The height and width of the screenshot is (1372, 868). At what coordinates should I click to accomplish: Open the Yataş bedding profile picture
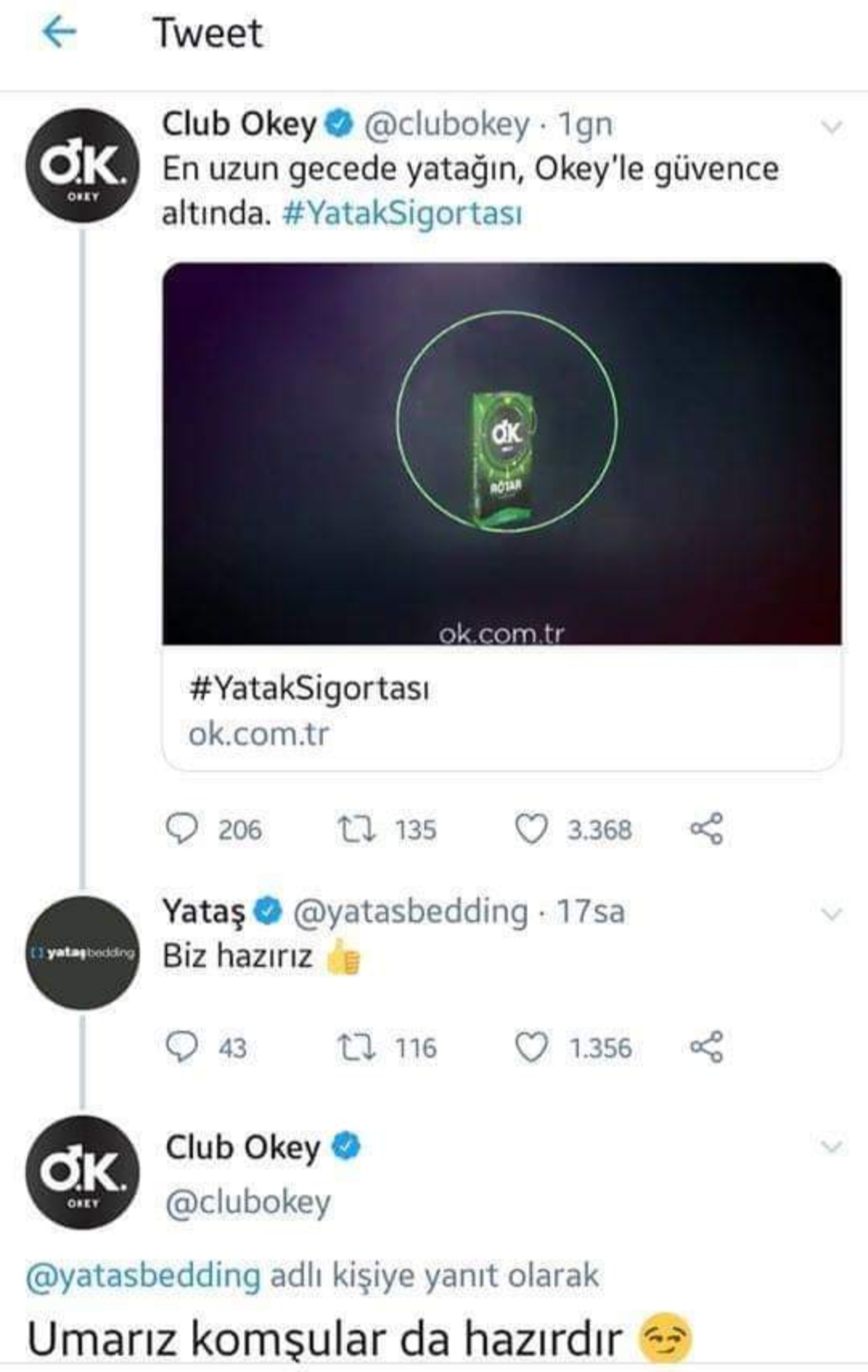83,952
